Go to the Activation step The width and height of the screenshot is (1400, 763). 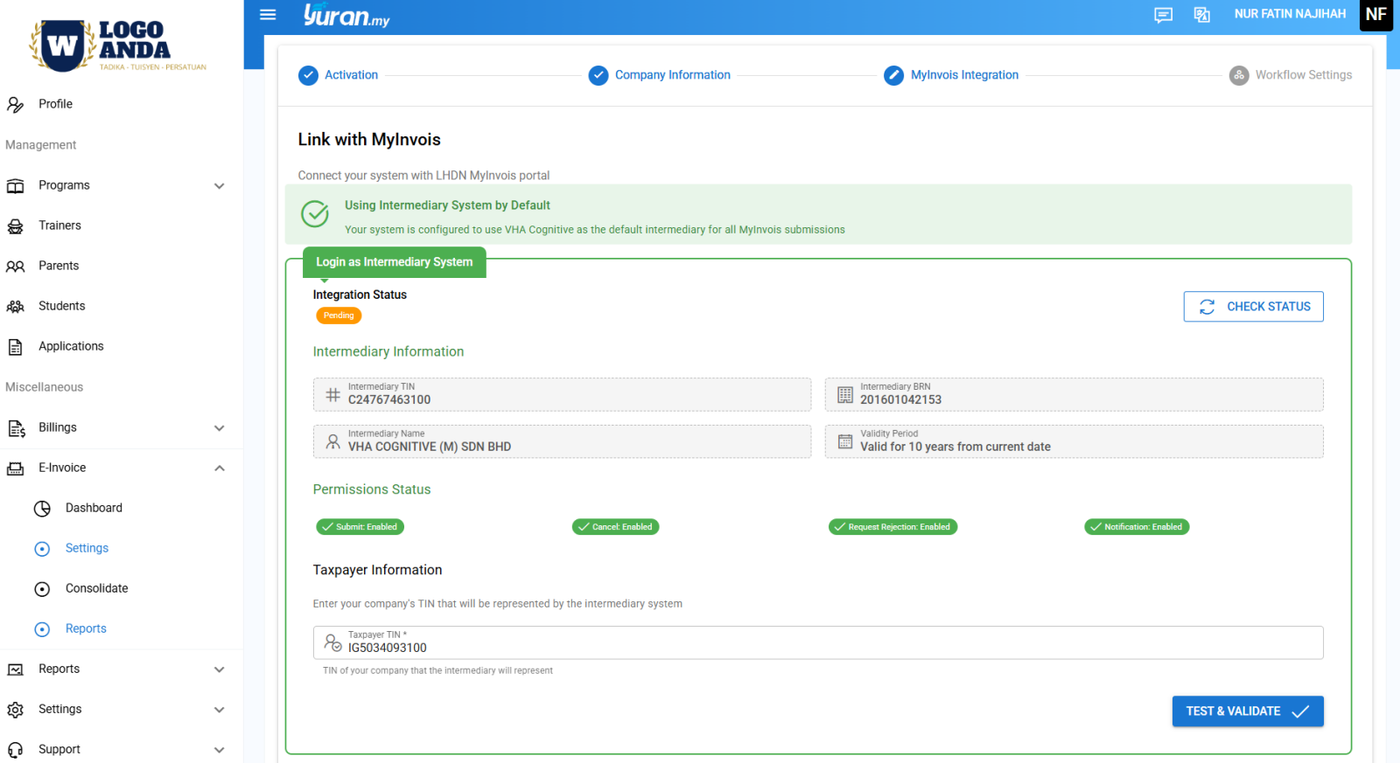click(338, 75)
